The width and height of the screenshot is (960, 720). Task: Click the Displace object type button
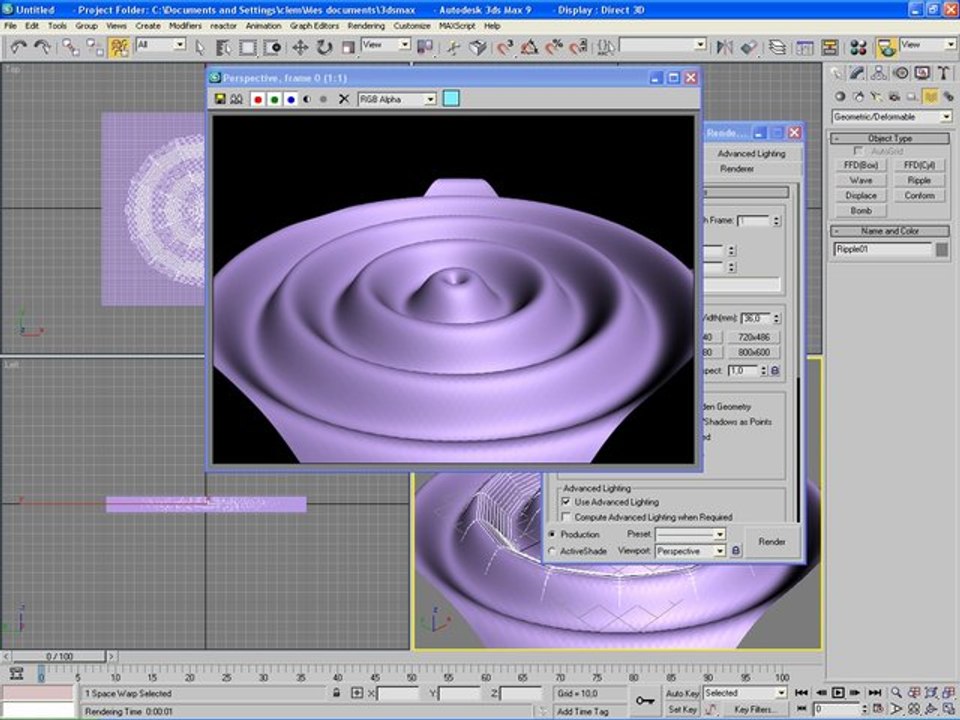tap(860, 195)
